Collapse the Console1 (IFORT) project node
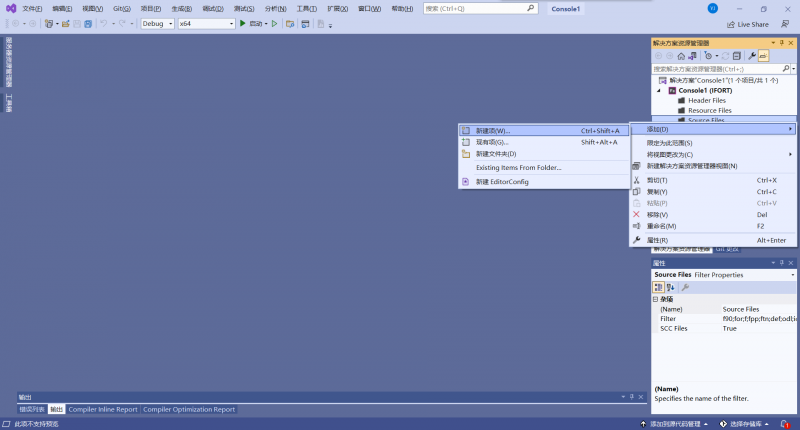Screen dimensions: 800x430 tap(659, 90)
